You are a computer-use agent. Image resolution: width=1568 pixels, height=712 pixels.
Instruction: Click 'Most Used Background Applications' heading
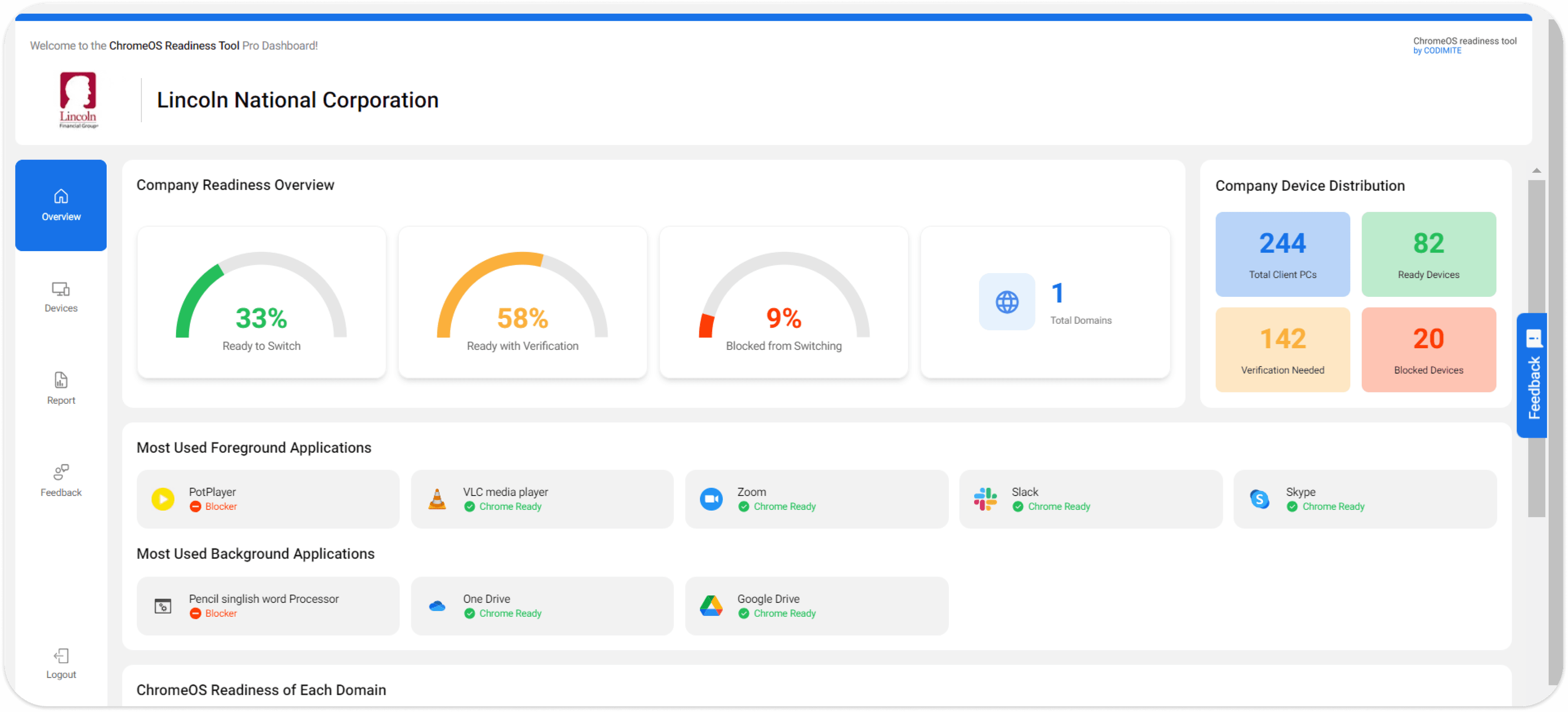255,554
